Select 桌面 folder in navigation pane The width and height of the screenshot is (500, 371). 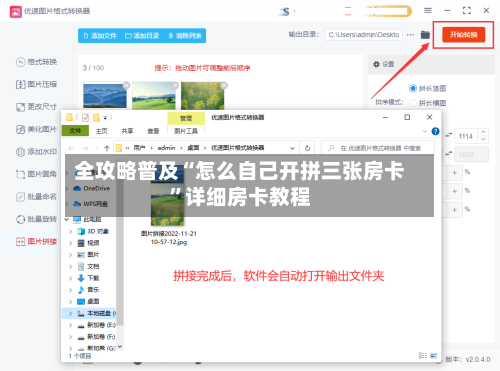tap(88, 301)
